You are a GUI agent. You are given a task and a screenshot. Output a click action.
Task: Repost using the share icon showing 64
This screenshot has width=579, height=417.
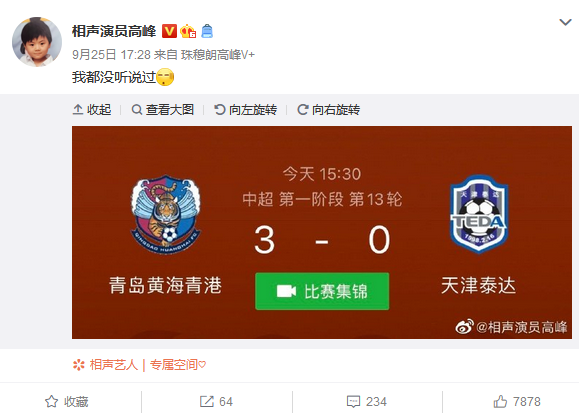(x=216, y=401)
